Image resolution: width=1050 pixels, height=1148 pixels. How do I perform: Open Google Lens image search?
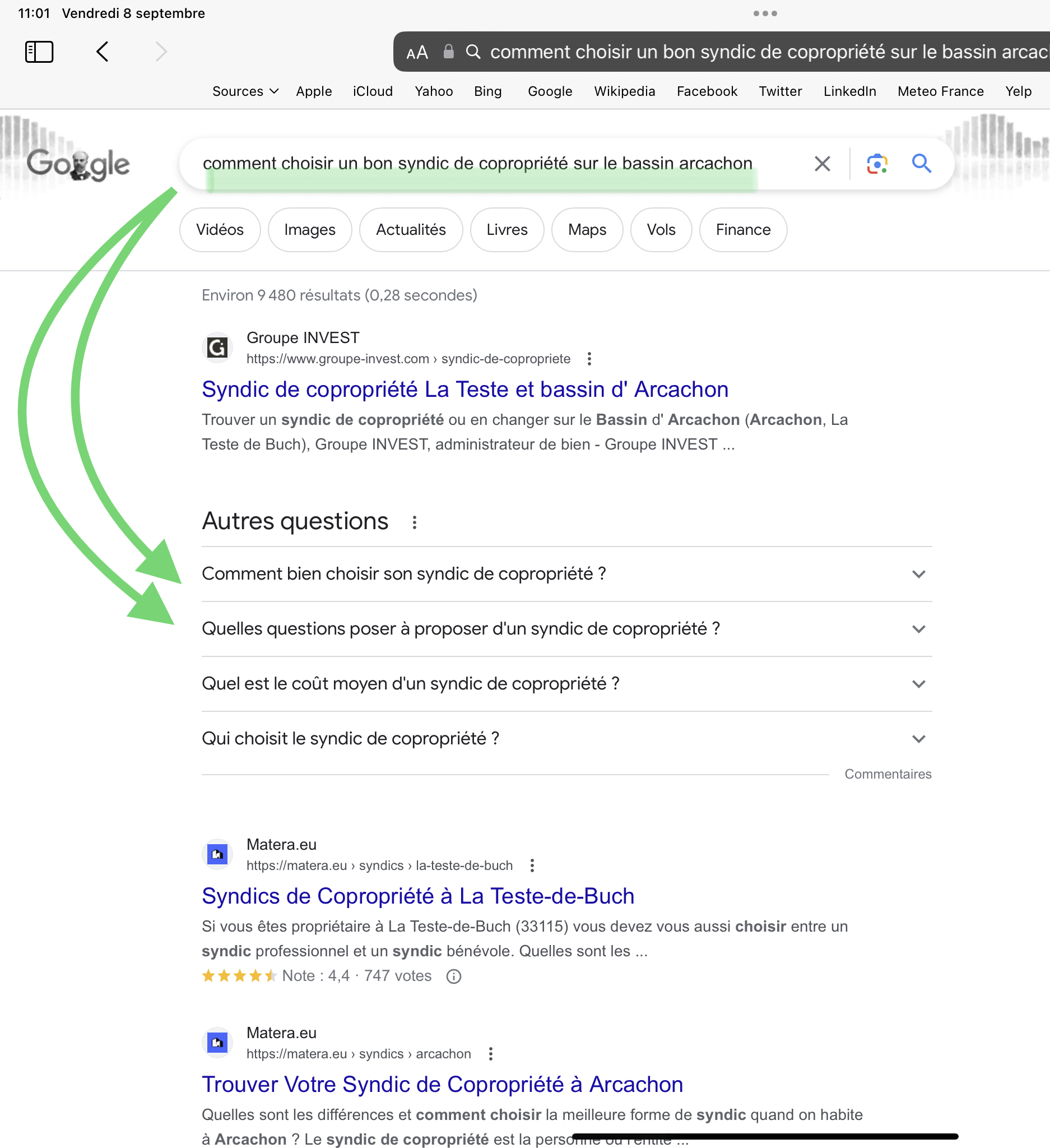click(x=876, y=164)
